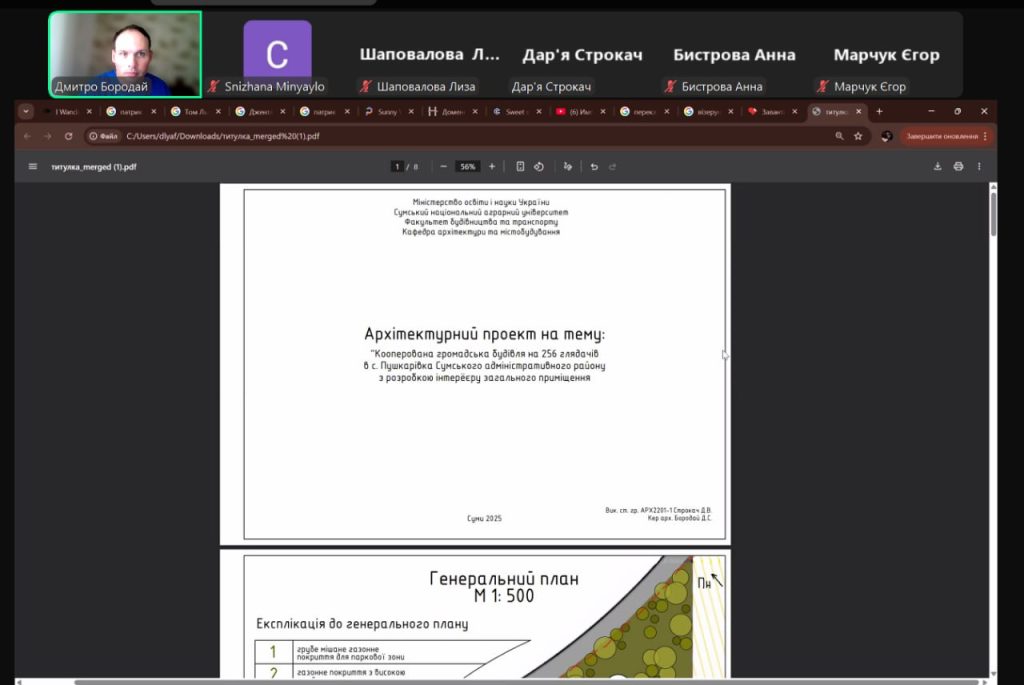
Task: Go back in browser history
Action: click(27, 136)
